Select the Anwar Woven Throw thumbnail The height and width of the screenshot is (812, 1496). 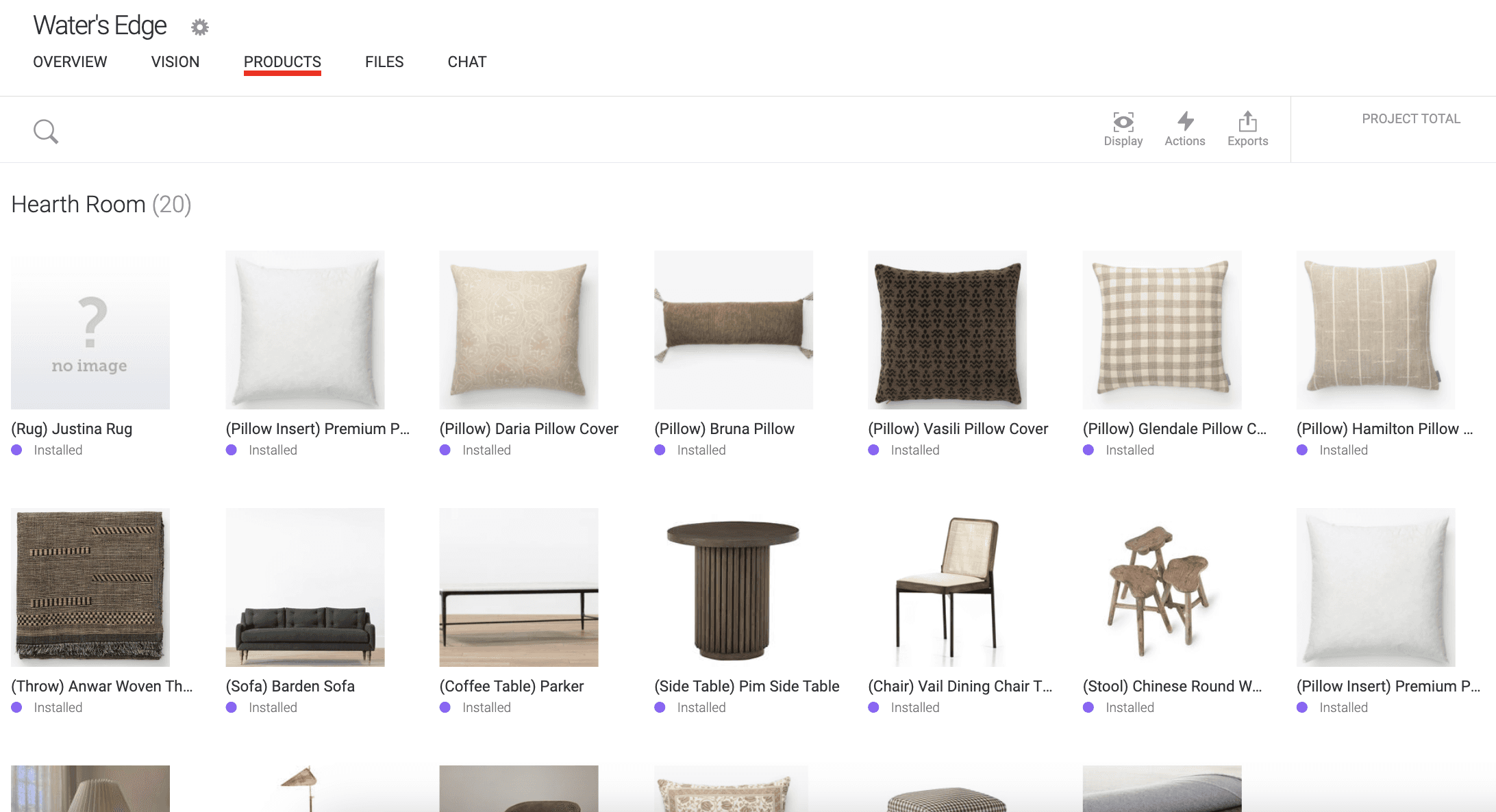(x=90, y=587)
